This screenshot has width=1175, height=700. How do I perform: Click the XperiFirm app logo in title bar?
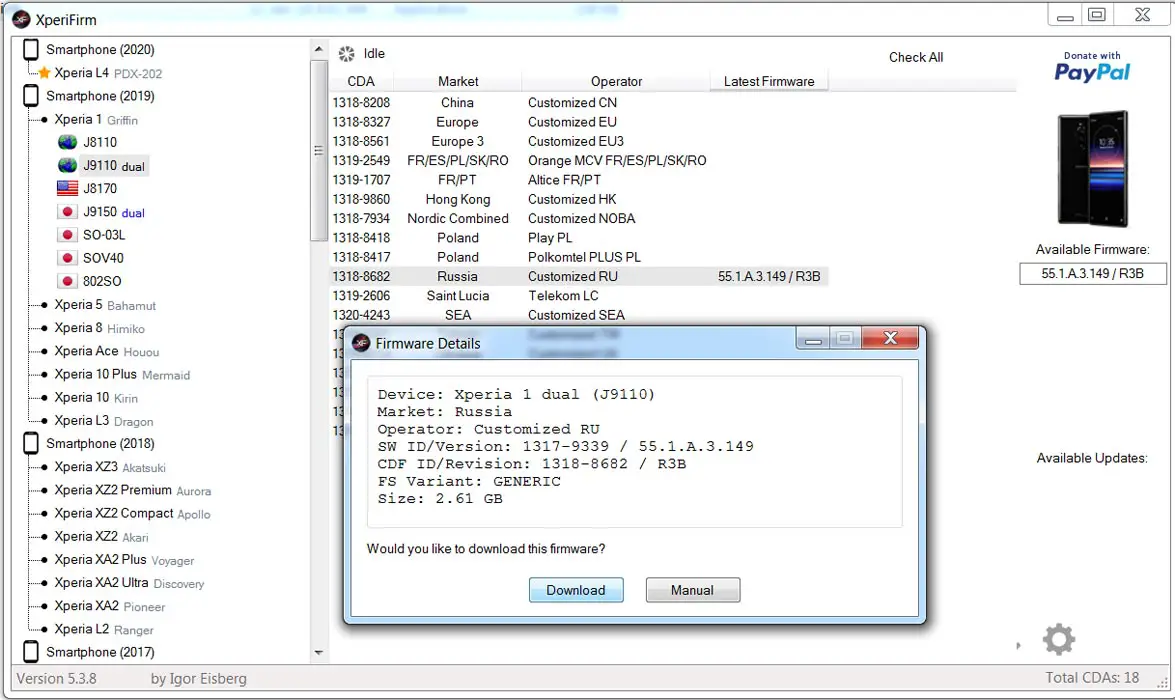click(x=21, y=19)
